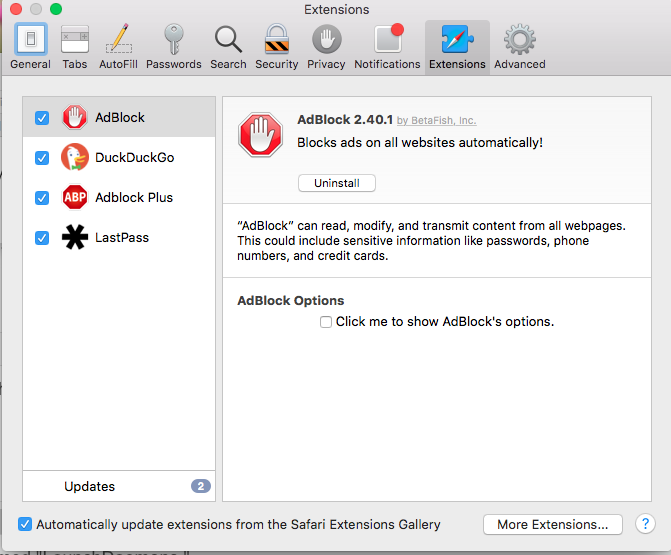Click the 'AdBlock 2.40.1' title text

tap(345, 119)
